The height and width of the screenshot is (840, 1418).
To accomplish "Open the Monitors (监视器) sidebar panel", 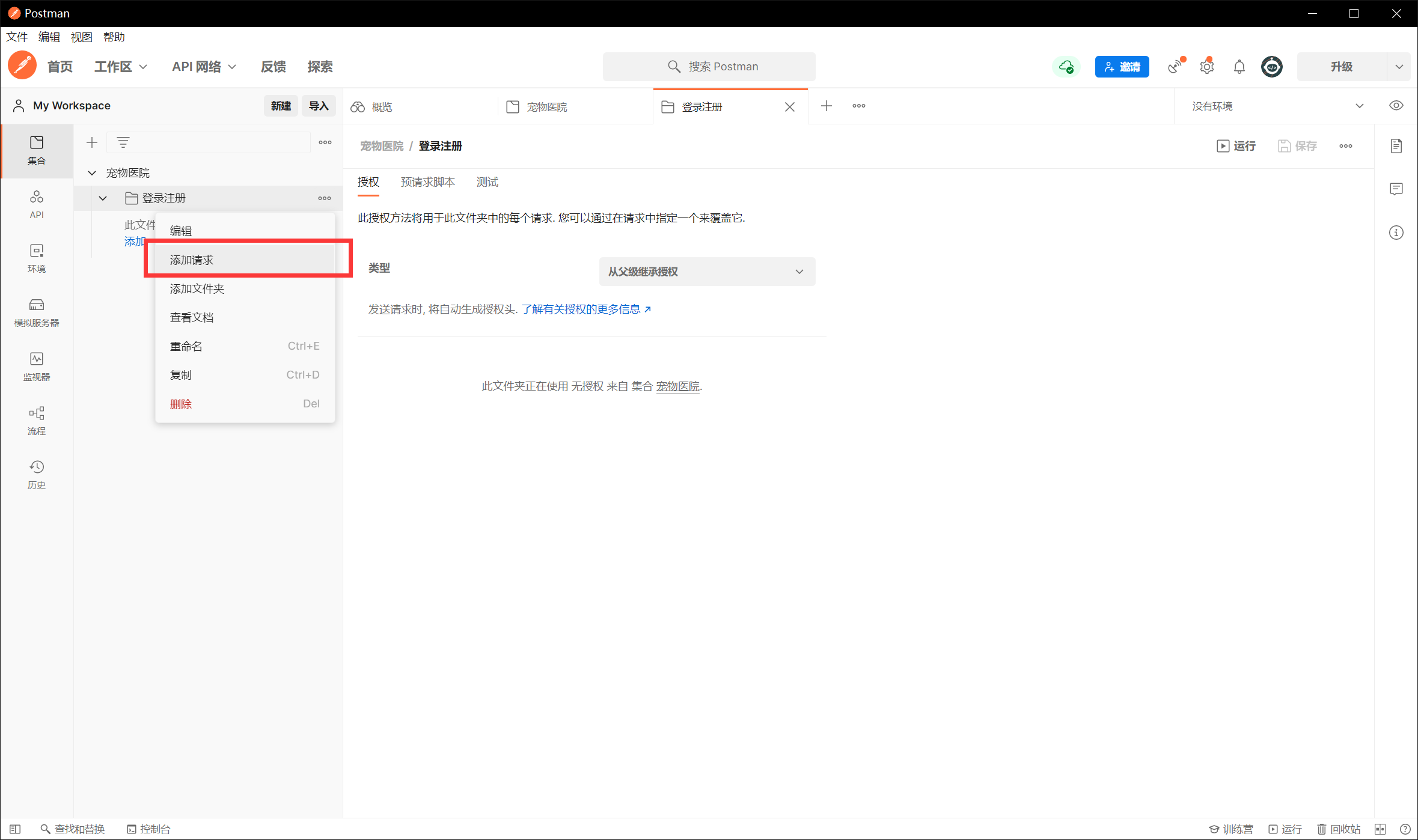I will 36,366.
